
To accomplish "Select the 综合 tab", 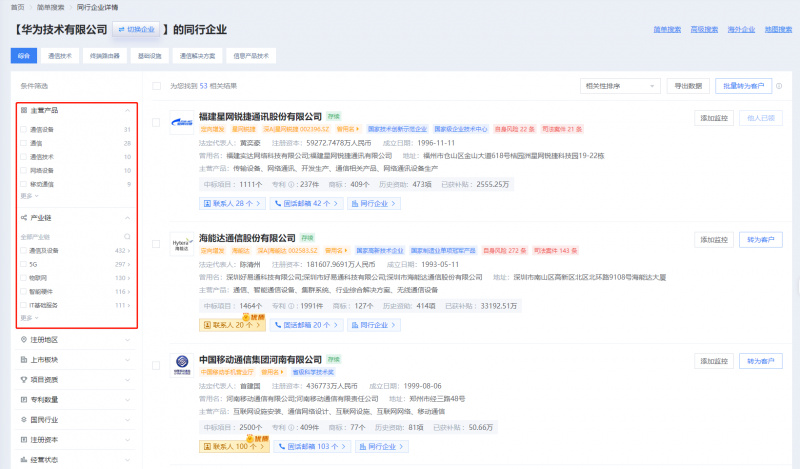I will point(24,56).
